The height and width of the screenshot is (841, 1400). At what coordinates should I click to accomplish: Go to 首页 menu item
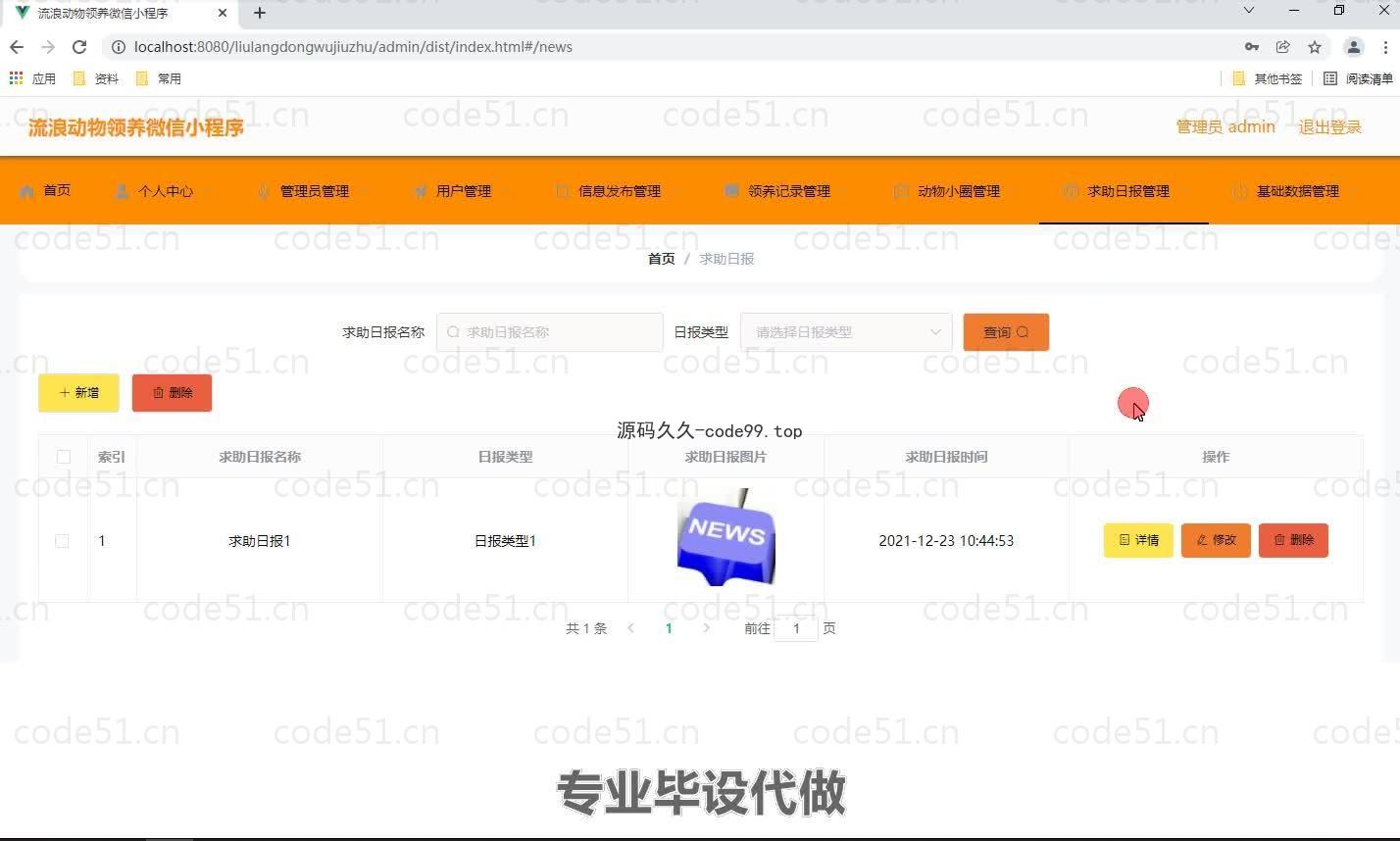pyautogui.click(x=45, y=190)
